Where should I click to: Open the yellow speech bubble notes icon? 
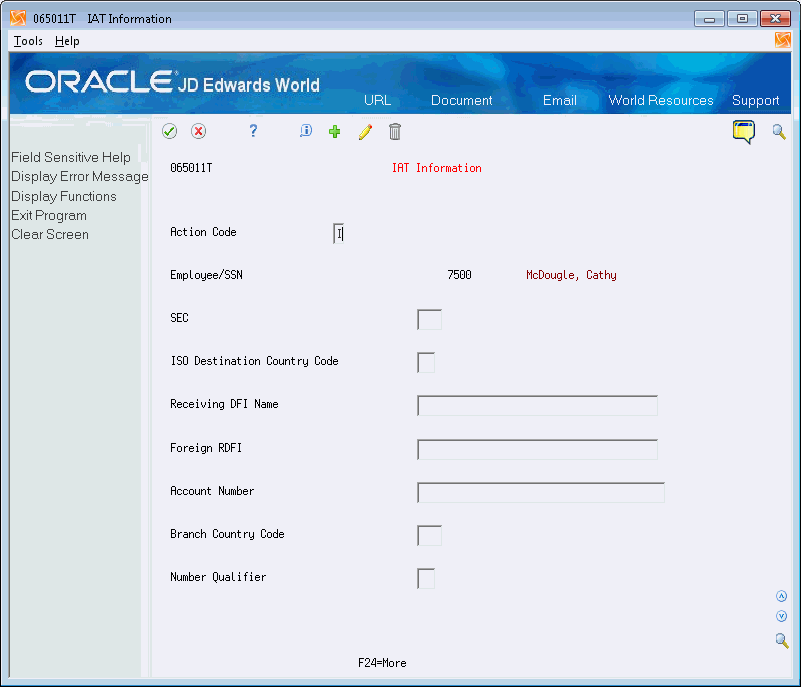pyautogui.click(x=743, y=132)
